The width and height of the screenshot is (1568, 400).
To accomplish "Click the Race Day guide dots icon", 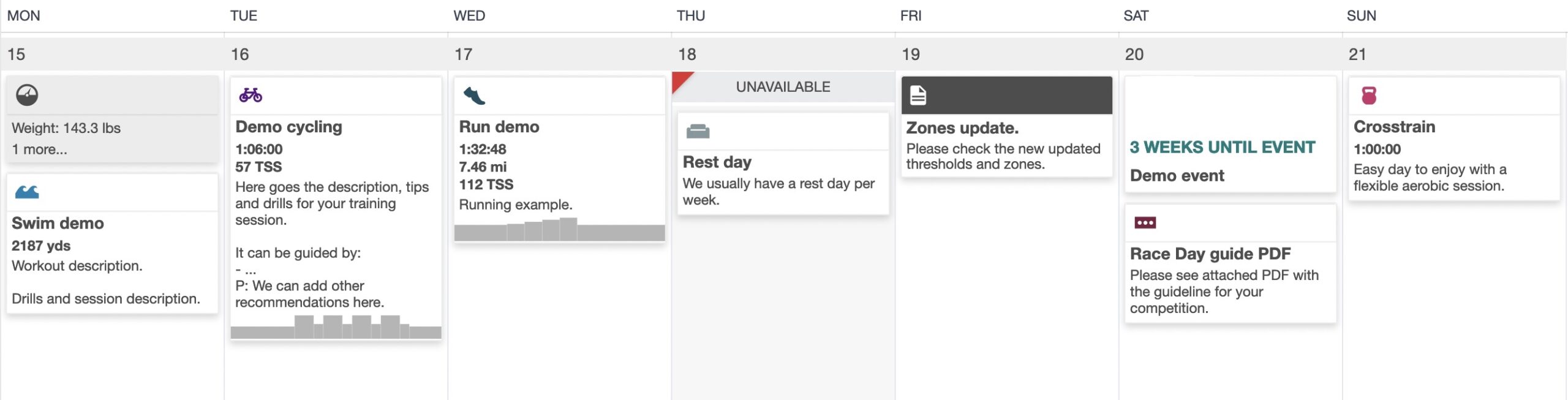I will [1145, 222].
